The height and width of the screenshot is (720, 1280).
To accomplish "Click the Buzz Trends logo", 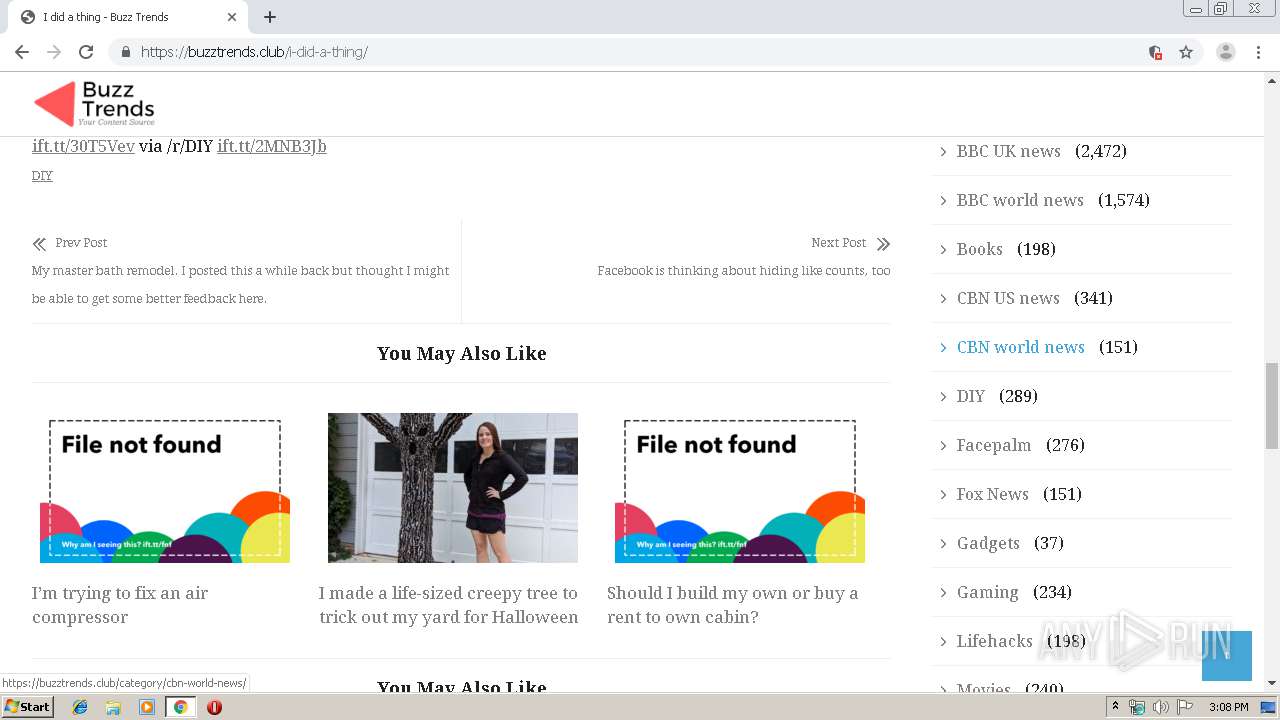I will pyautogui.click(x=94, y=104).
